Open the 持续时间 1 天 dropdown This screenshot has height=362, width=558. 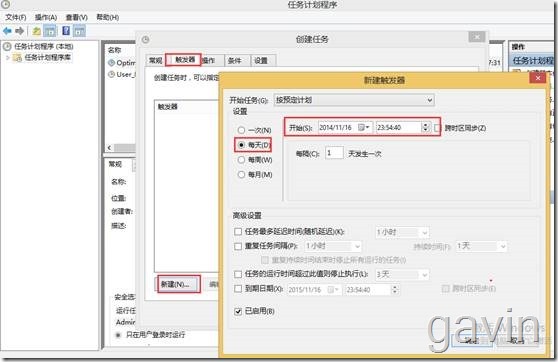point(481,246)
